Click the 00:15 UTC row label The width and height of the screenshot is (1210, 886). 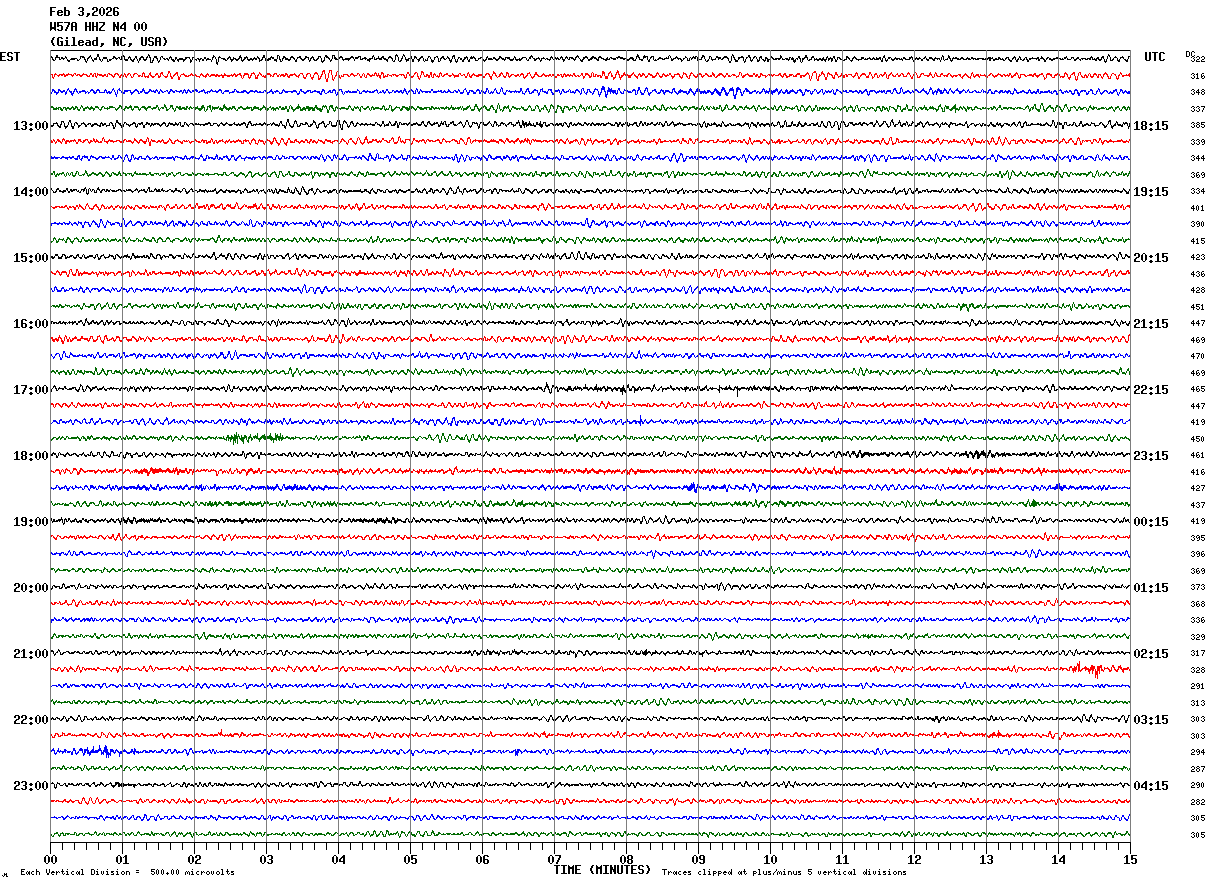[1151, 522]
